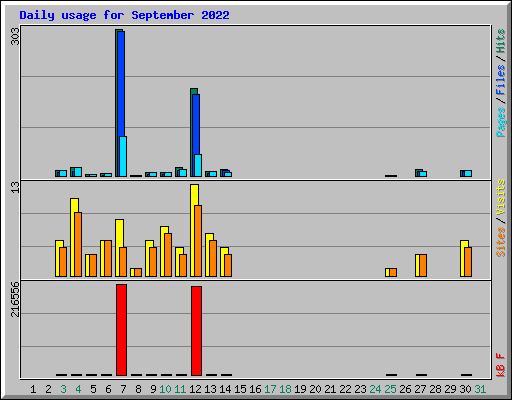Click day label '1' on the axis
The image size is (512, 400).
click(x=33, y=389)
